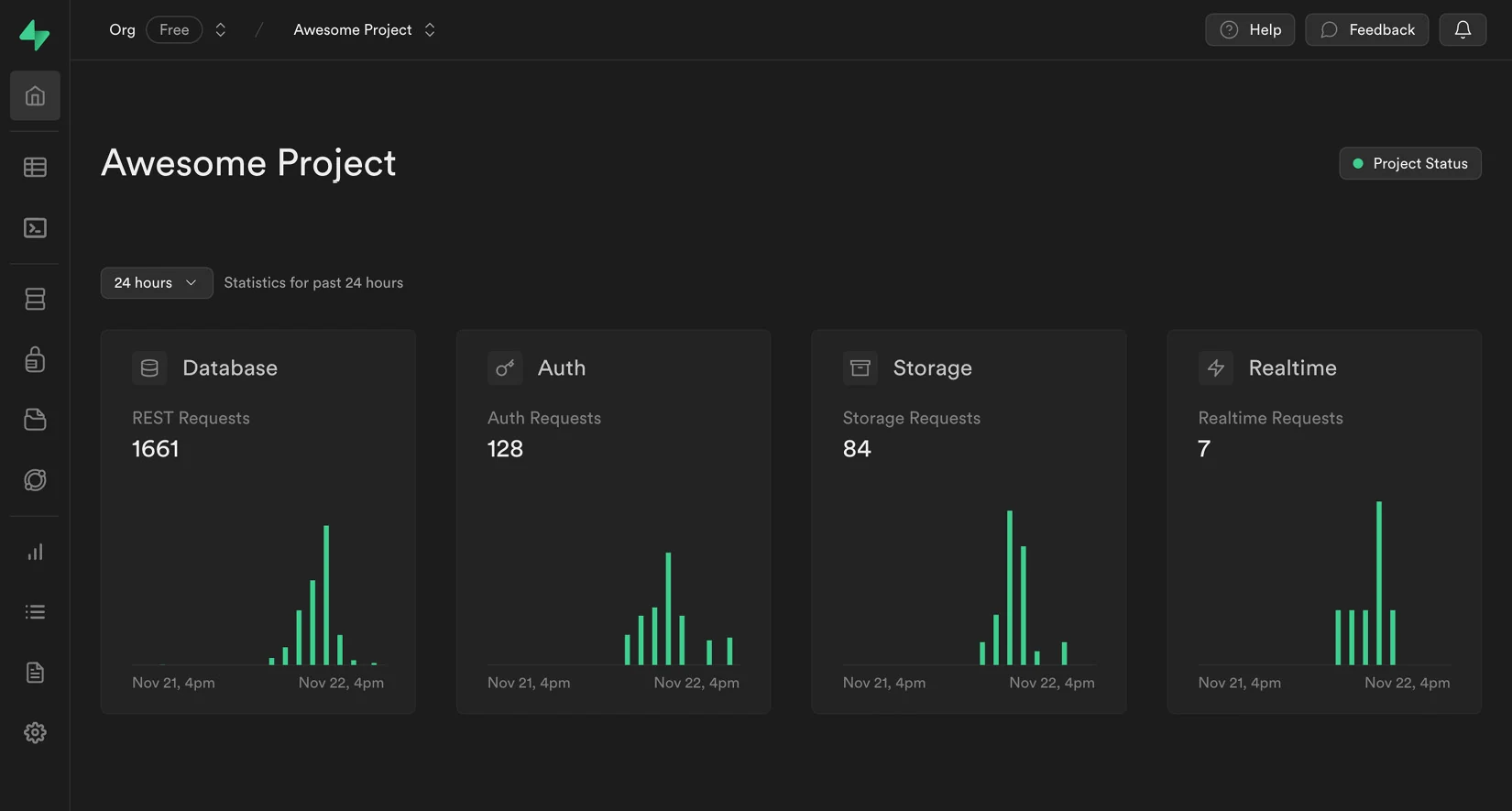
Task: Click the Realtime card bolt icon
Action: pos(1215,367)
